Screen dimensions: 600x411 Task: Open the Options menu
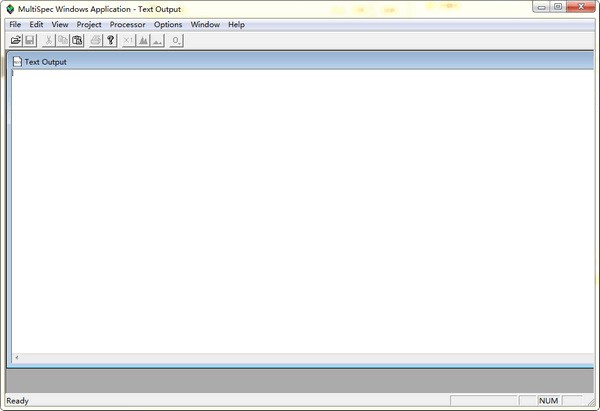click(168, 24)
